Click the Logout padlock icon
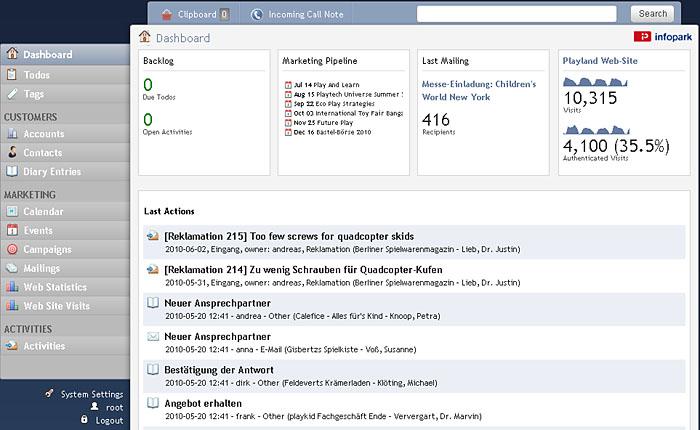This screenshot has width=700, height=430. tap(84, 420)
